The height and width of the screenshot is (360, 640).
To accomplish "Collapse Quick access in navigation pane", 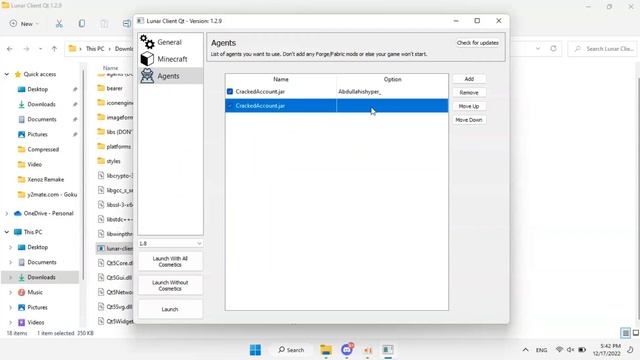I will pyautogui.click(x=7, y=74).
